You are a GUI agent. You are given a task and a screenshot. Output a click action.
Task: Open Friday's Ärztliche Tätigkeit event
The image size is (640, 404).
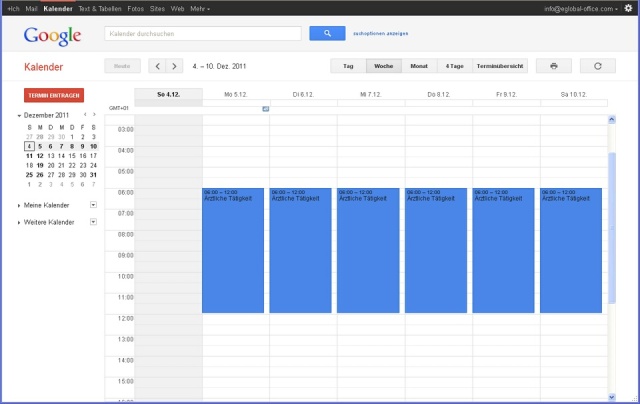503,251
